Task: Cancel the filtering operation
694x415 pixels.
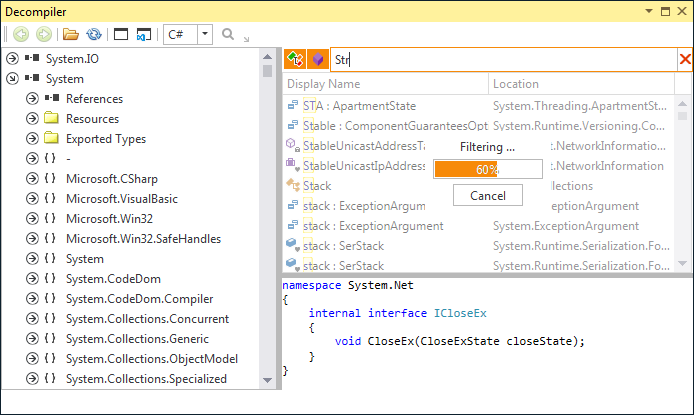Action: (x=488, y=196)
